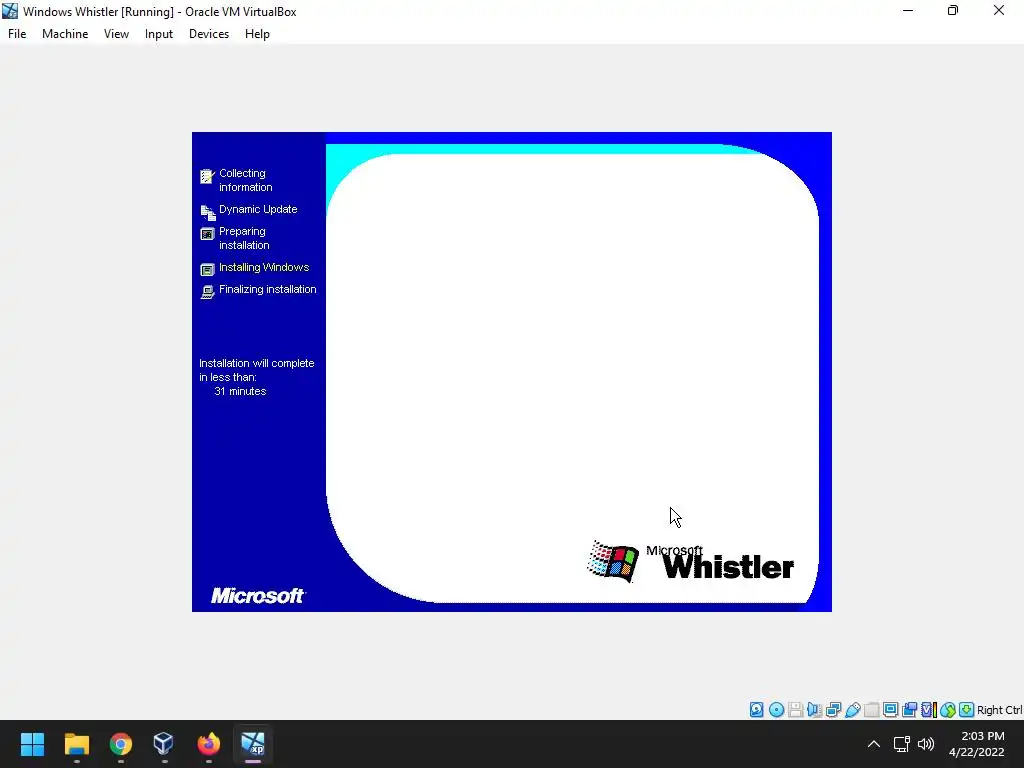Click the optical drive indicator icon
This screenshot has width=1024, height=768.
pyautogui.click(x=776, y=710)
